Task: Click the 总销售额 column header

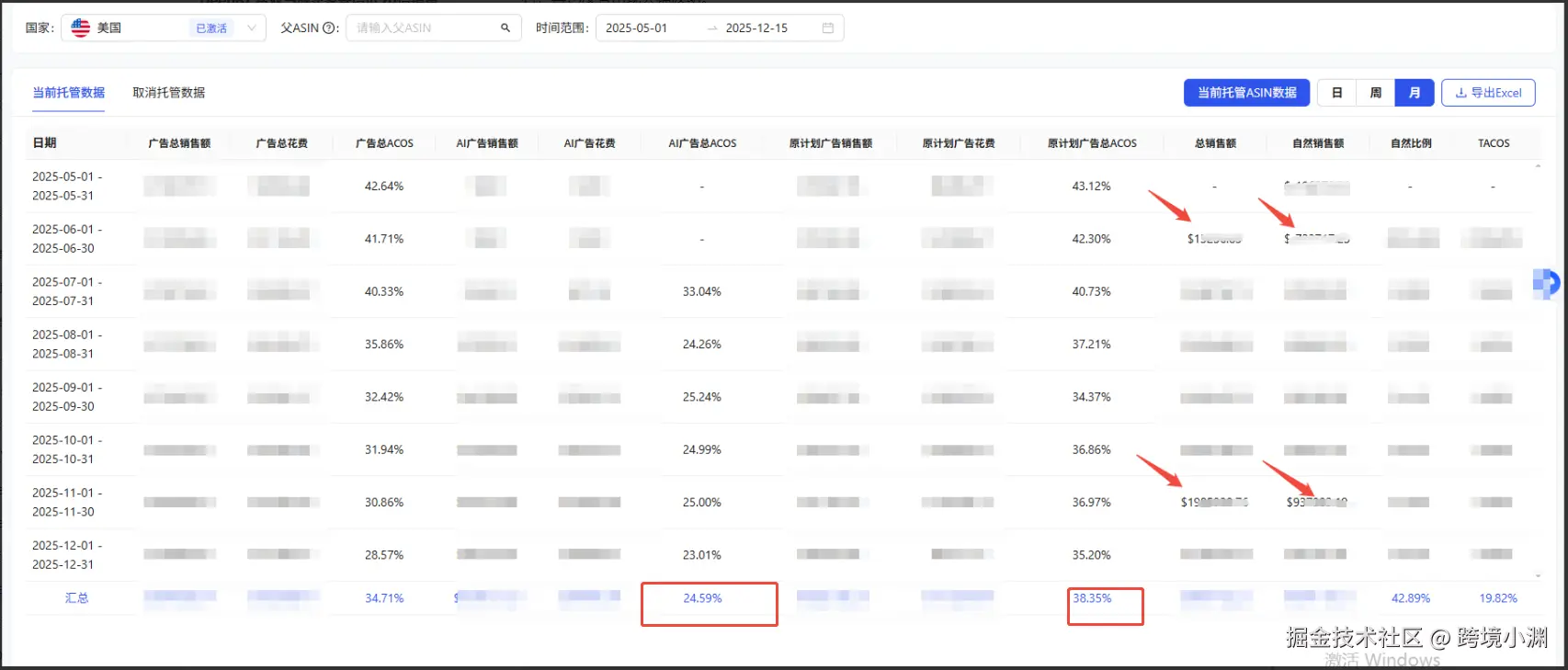Action: pos(1215,142)
